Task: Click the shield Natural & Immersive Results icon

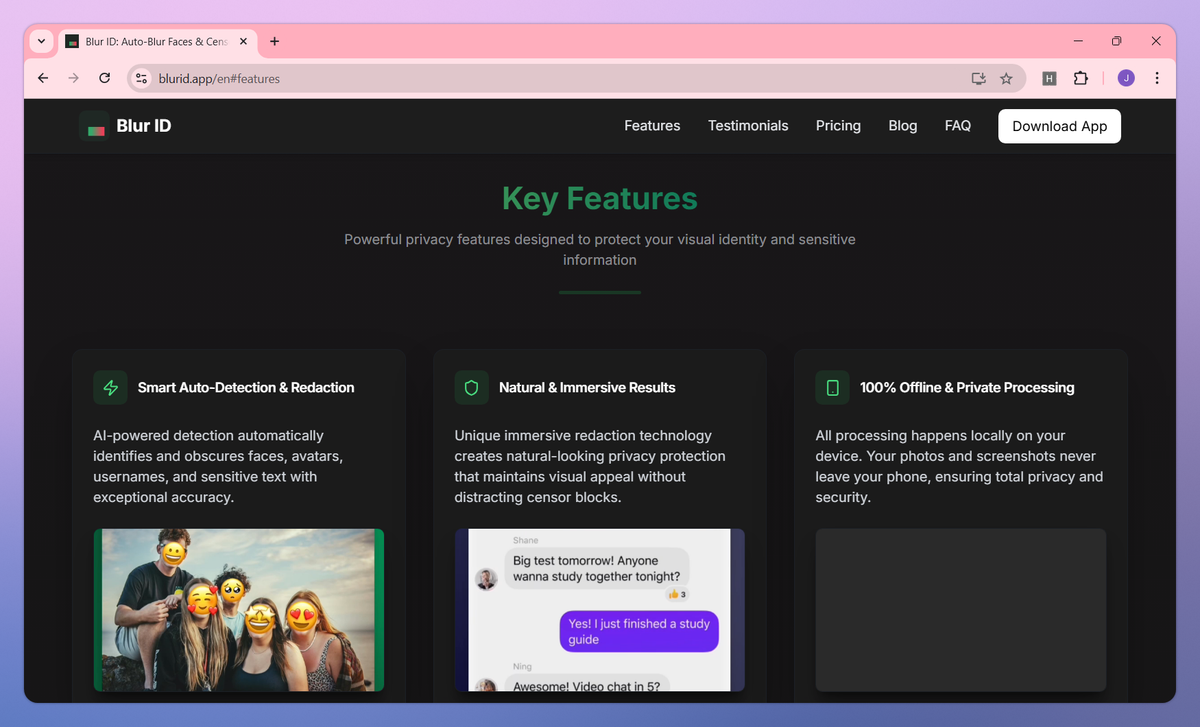Action: tap(471, 388)
